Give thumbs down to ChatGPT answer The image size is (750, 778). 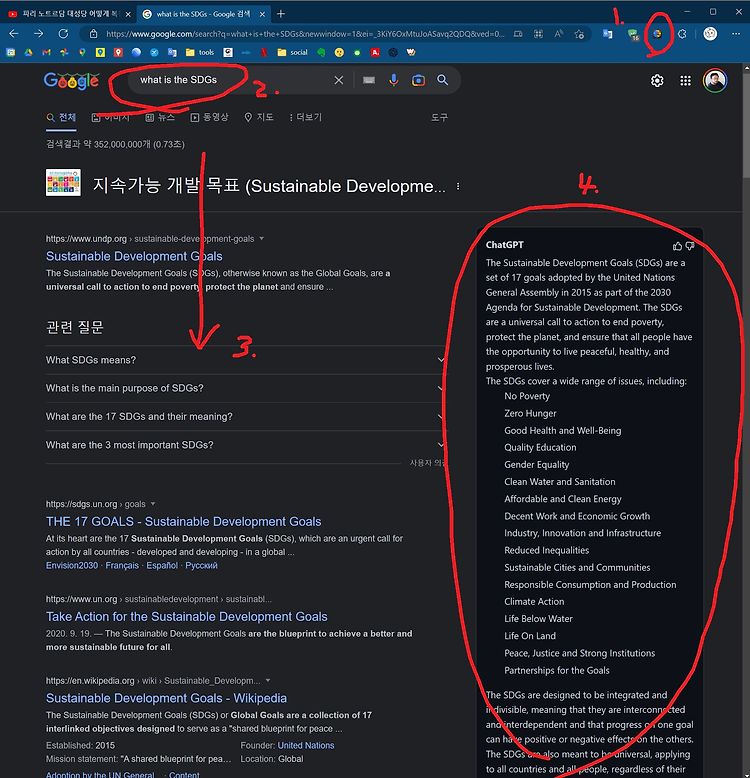click(689, 246)
